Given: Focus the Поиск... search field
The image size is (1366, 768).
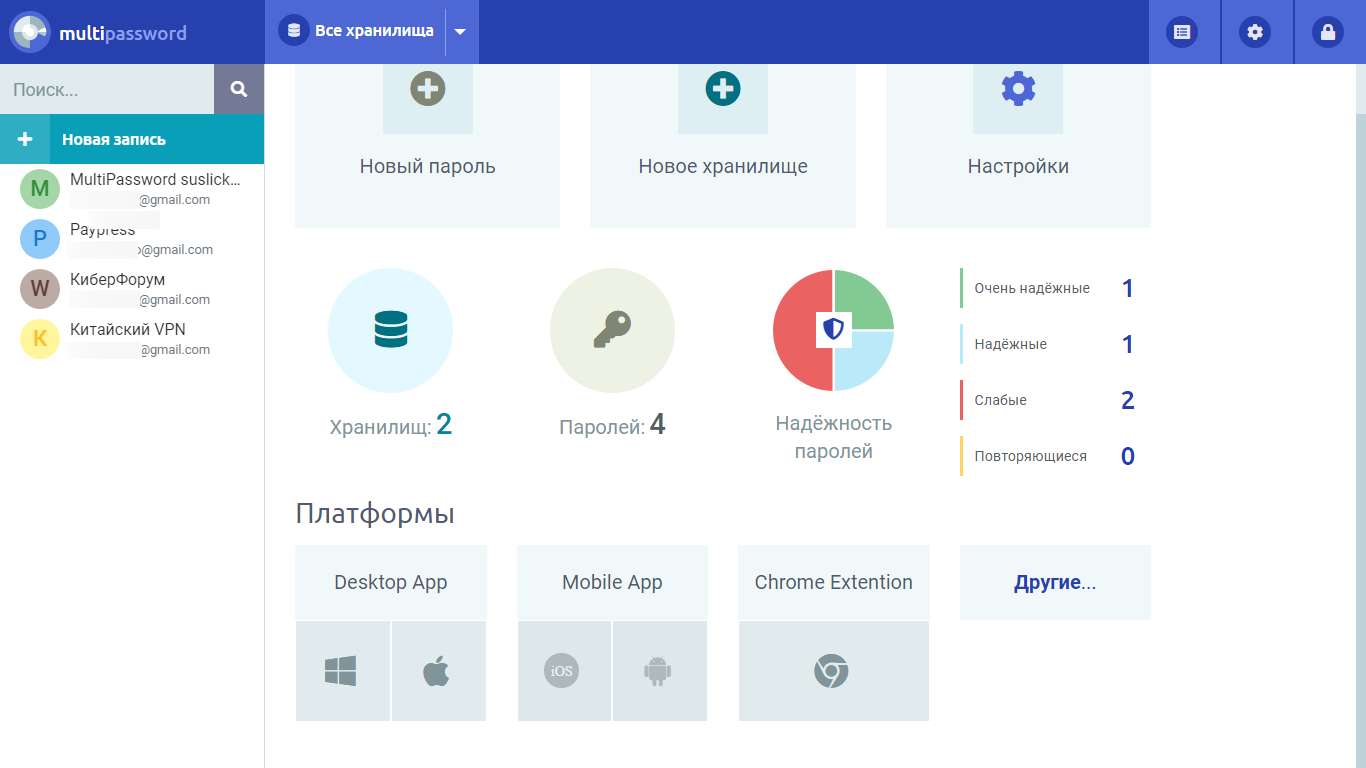Looking at the screenshot, I should pyautogui.click(x=107, y=89).
